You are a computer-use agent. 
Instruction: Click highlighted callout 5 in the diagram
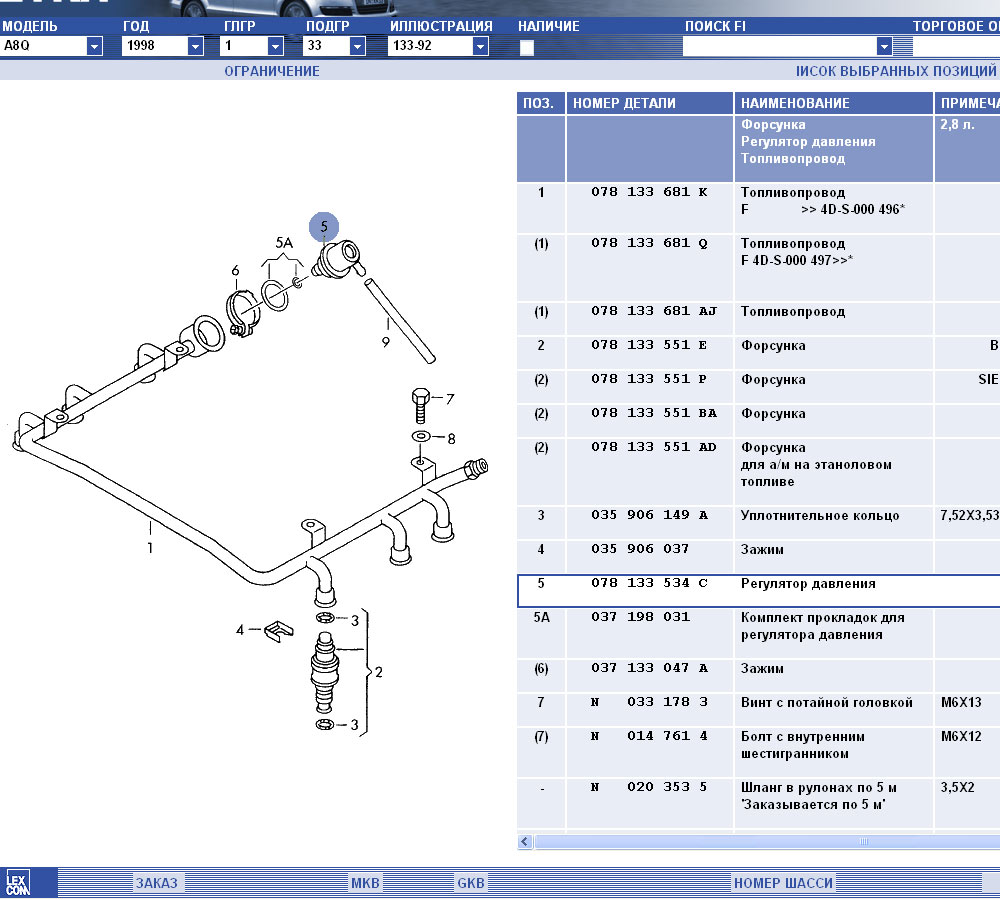[324, 227]
